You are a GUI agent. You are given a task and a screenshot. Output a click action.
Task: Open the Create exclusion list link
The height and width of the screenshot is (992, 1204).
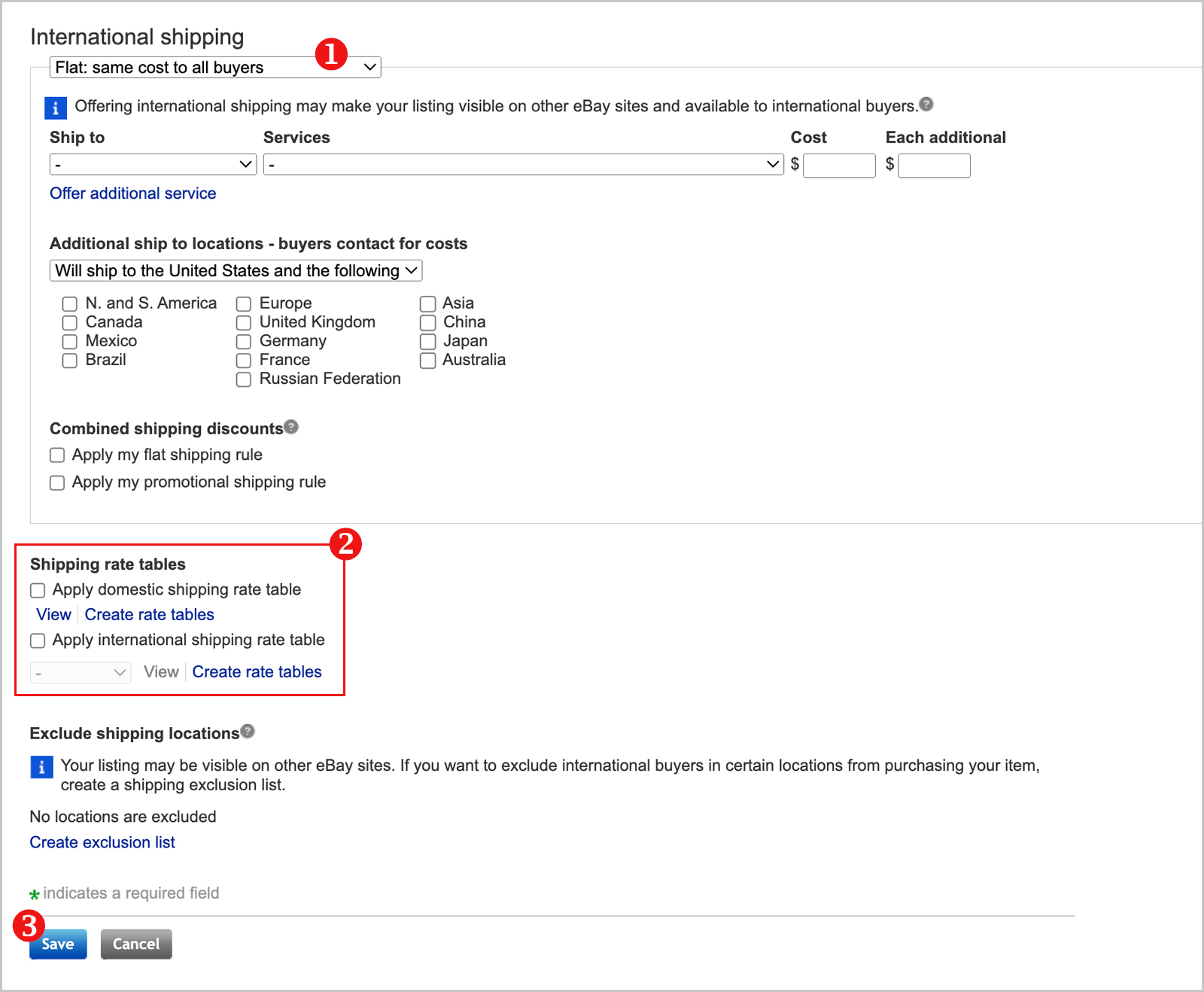pyautogui.click(x=102, y=841)
